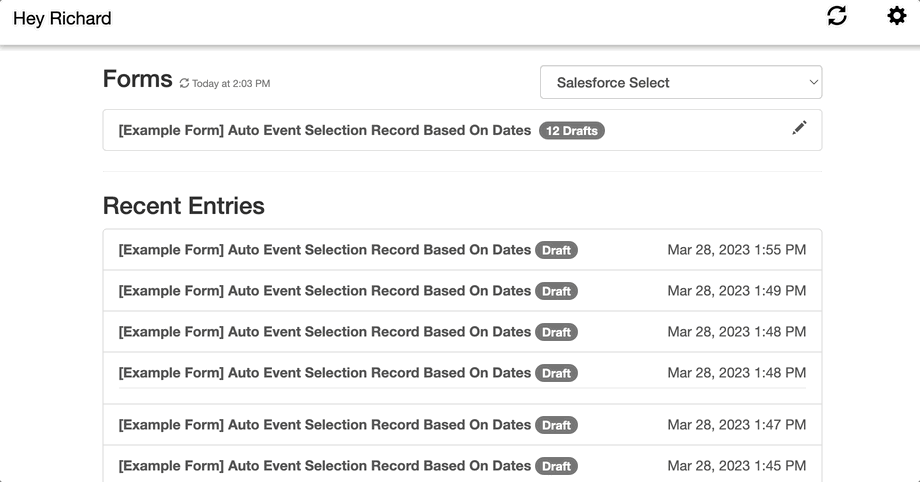Click the Today at 2:03 PM sync timestamp
920x482 pixels.
click(231, 84)
